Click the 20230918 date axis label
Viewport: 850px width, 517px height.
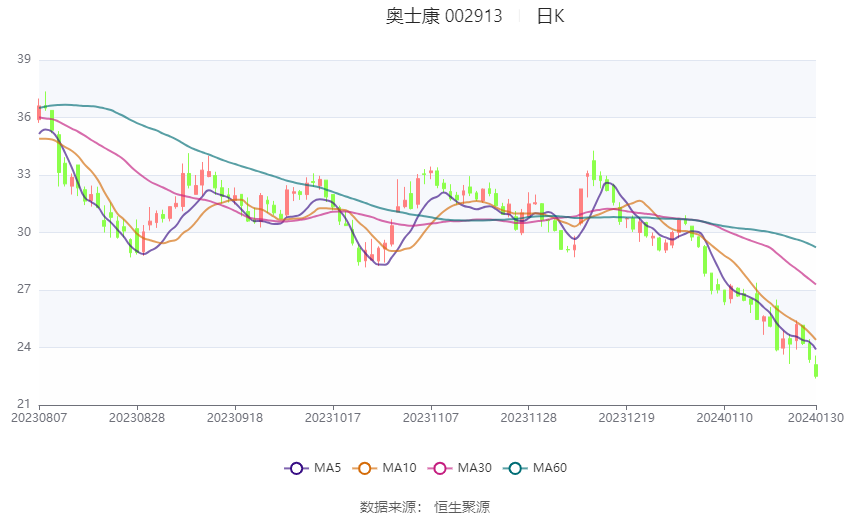coord(235,418)
